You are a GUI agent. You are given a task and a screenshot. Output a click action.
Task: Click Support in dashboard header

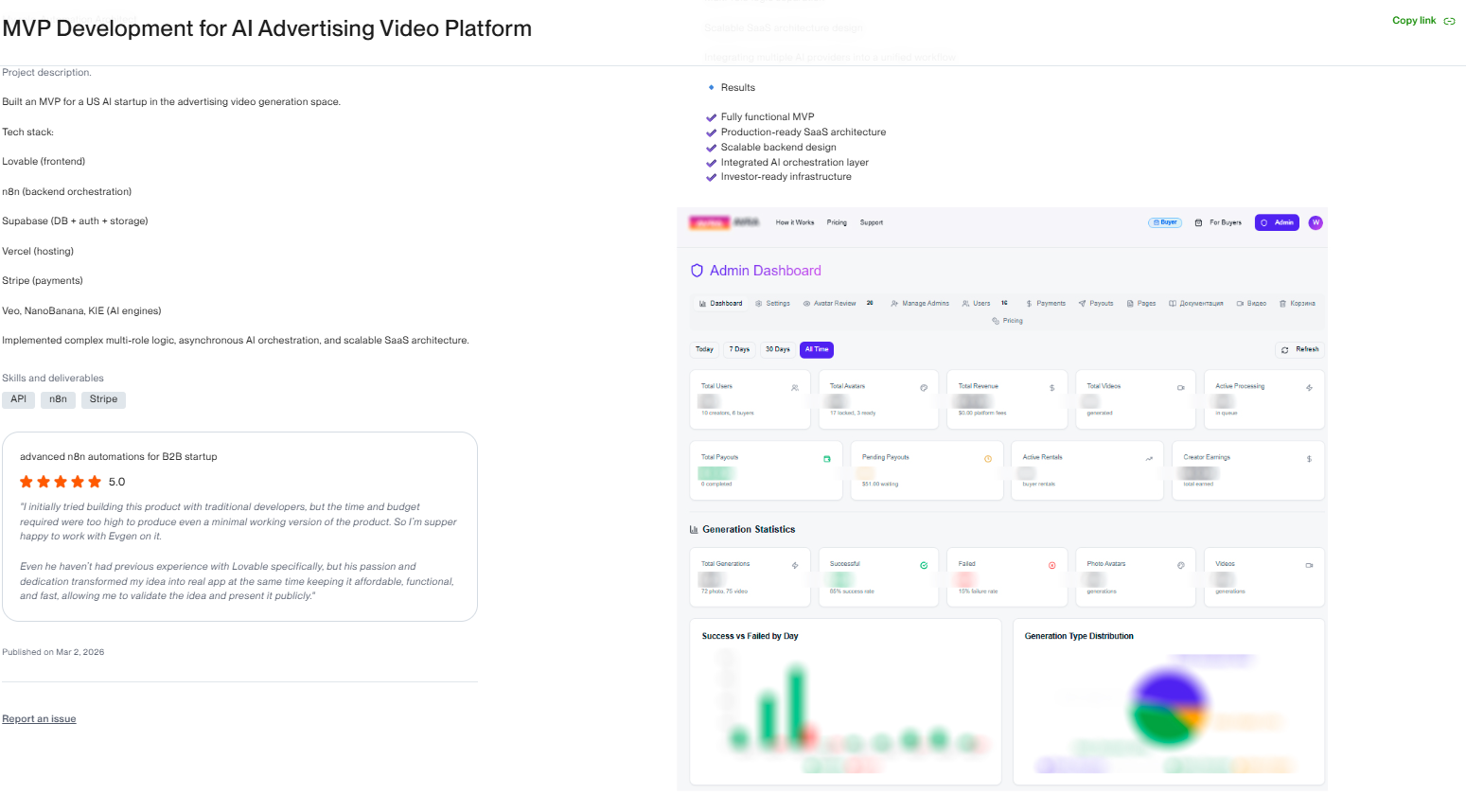[x=872, y=222]
